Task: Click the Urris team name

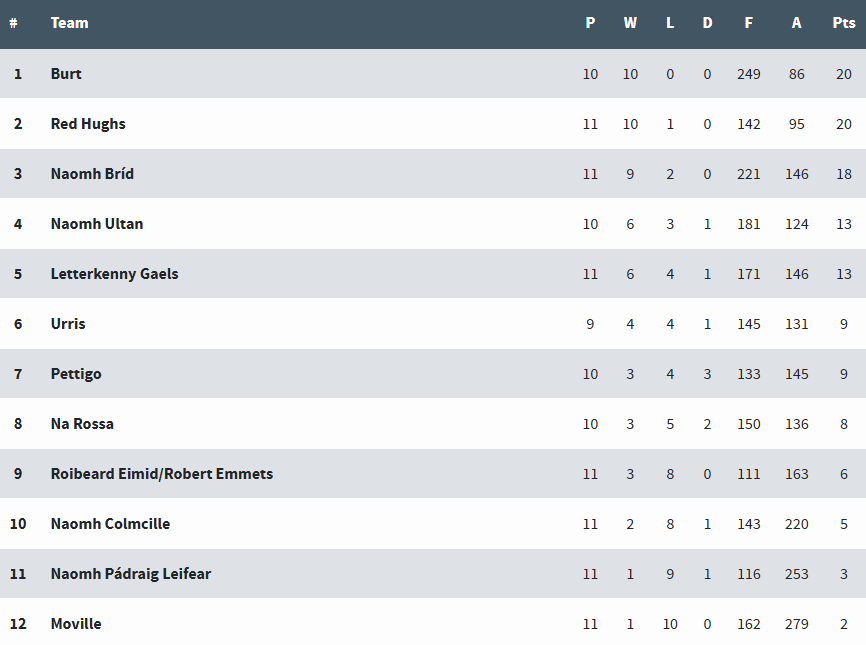Action: point(68,324)
